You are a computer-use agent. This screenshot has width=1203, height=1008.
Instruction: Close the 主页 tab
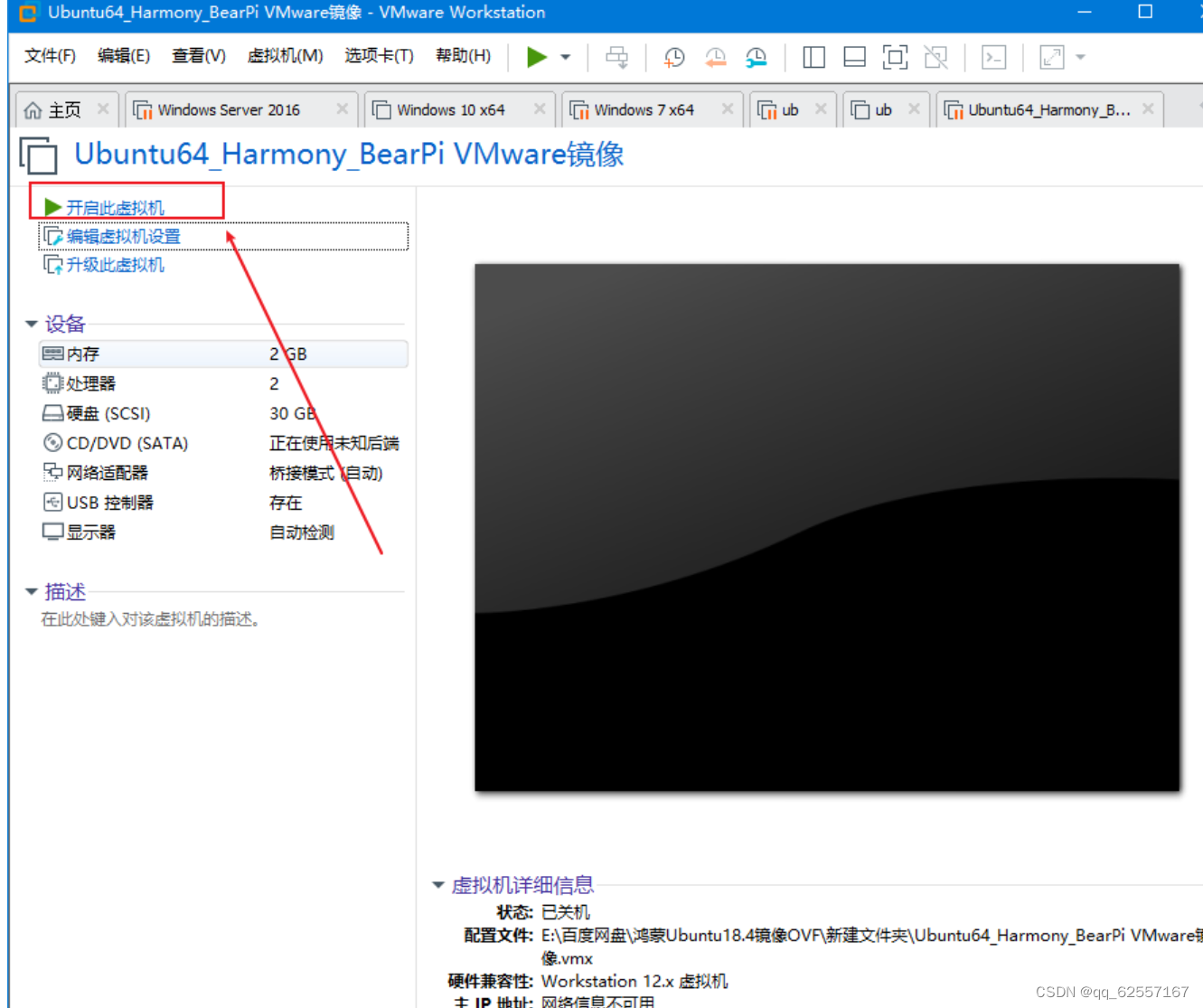click(x=103, y=108)
